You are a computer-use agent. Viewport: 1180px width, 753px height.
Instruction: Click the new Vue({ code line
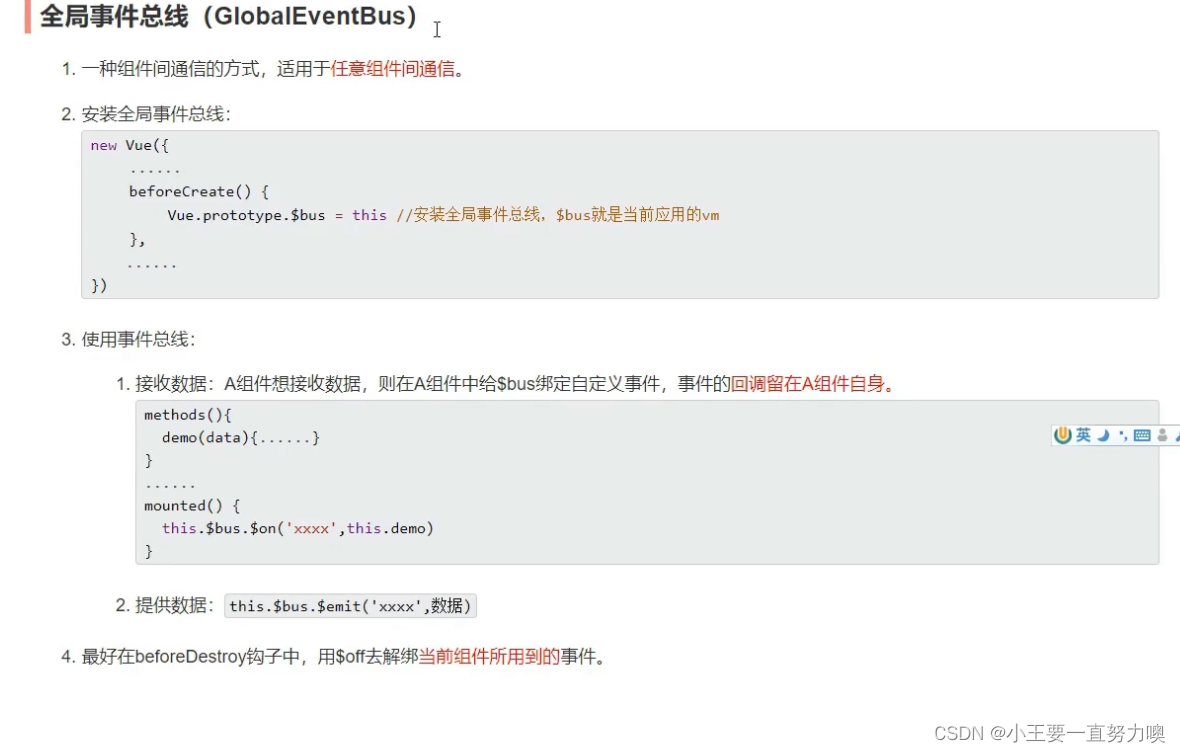[x=129, y=146]
